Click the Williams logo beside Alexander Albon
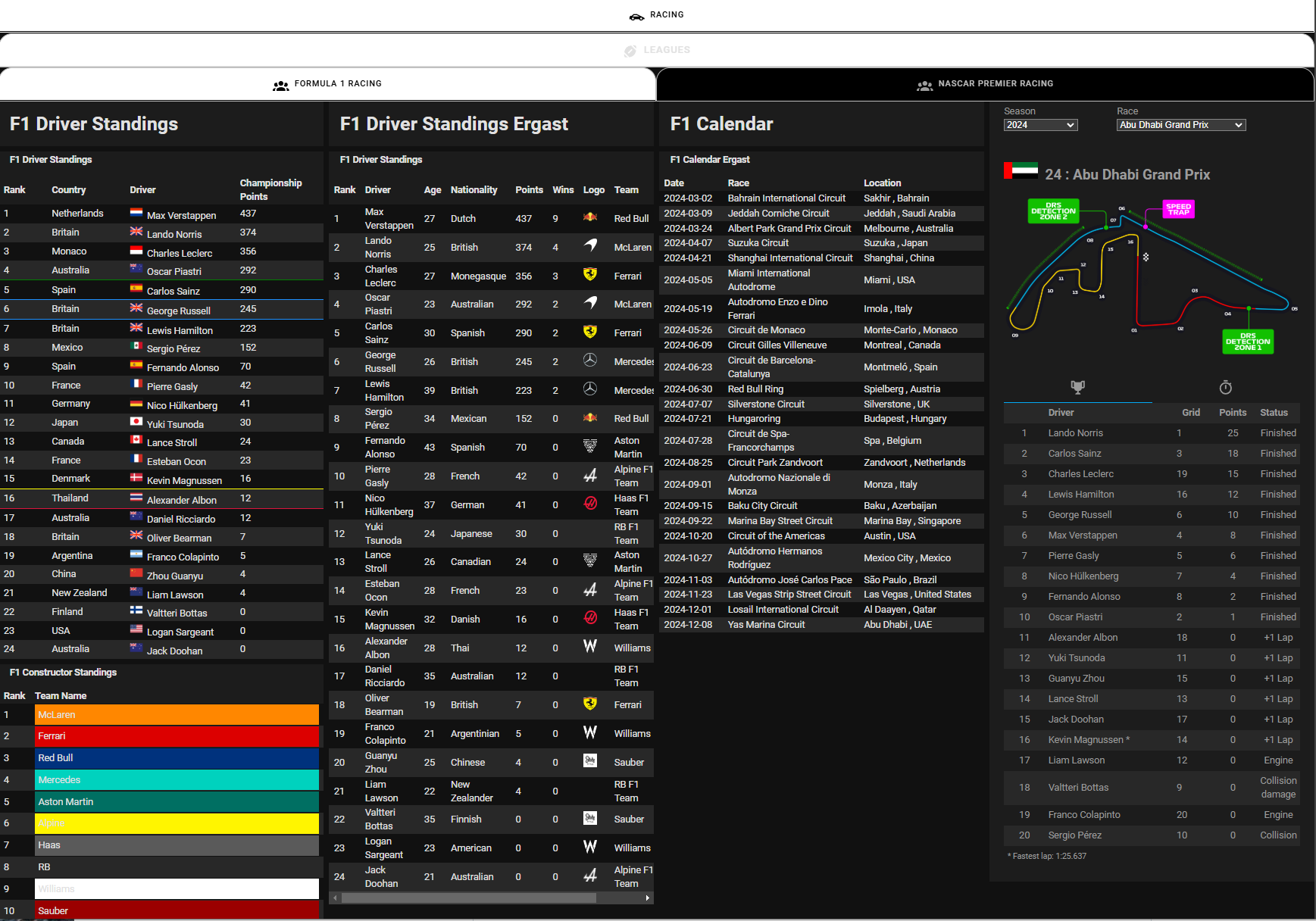 pos(589,648)
